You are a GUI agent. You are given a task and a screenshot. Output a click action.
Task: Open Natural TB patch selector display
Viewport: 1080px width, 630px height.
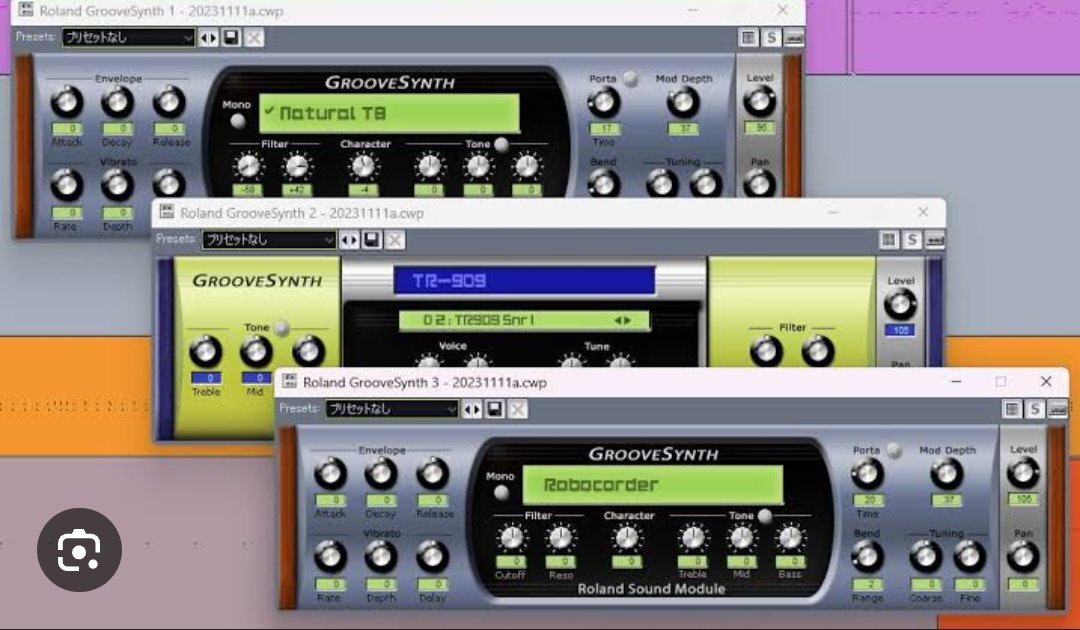coord(389,113)
